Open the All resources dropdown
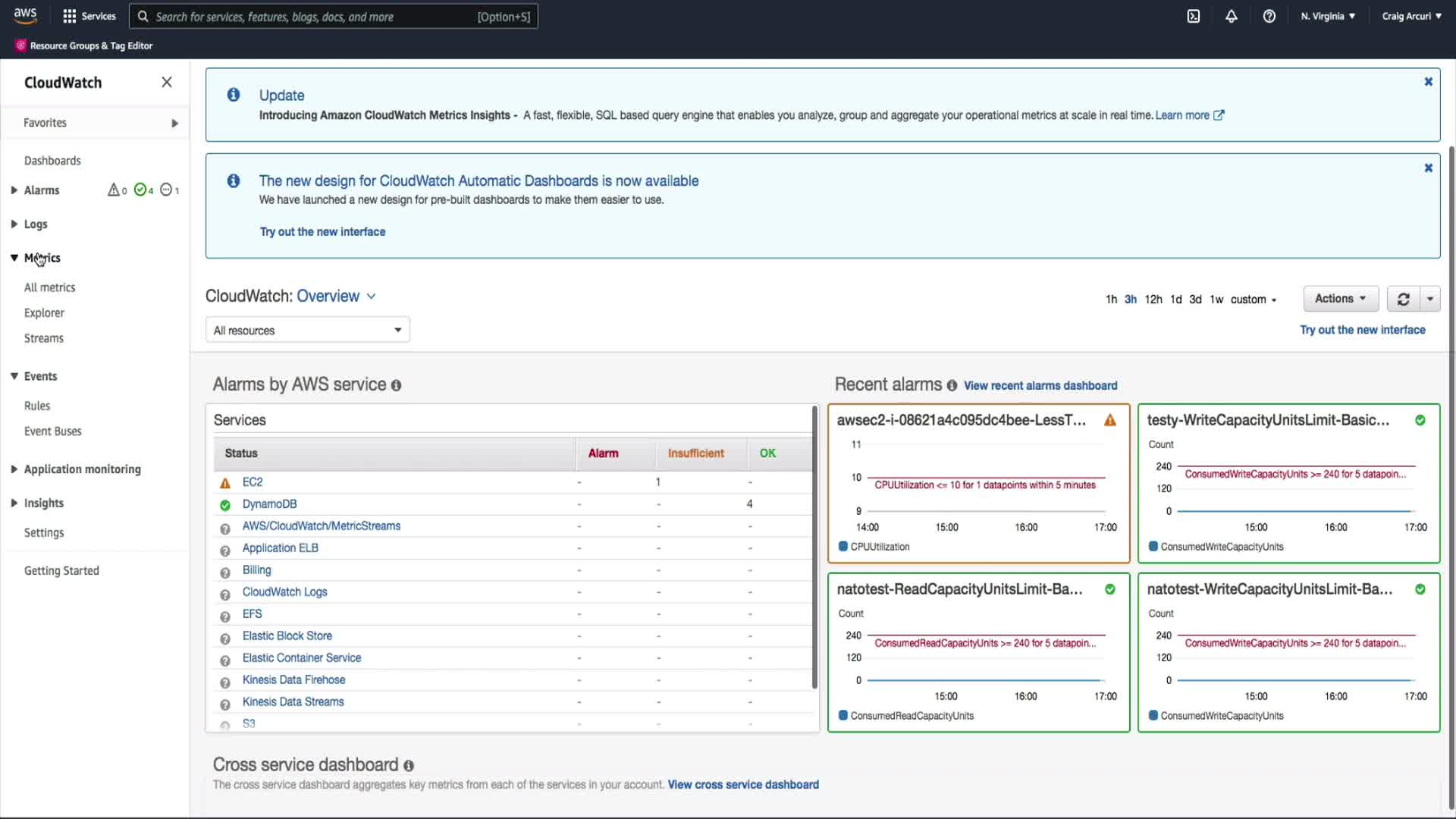Viewport: 1456px width, 819px height. pos(307,330)
